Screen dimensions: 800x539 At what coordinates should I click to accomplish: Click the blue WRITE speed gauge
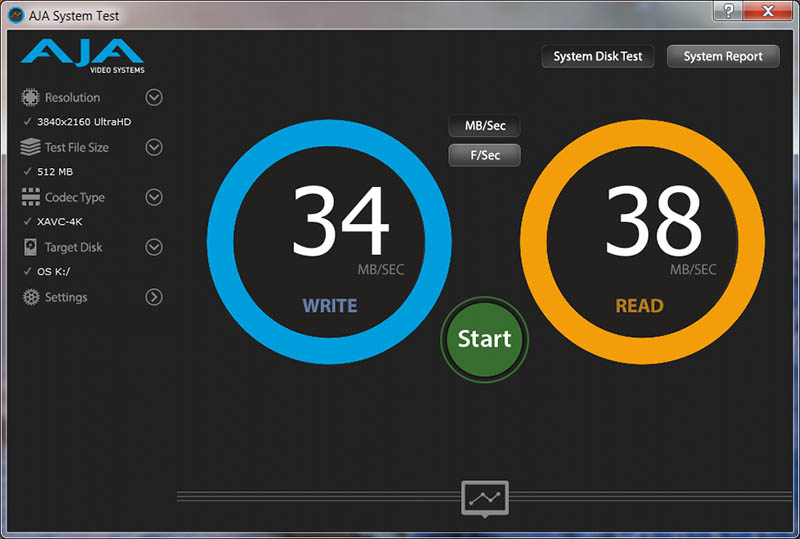(x=329, y=240)
